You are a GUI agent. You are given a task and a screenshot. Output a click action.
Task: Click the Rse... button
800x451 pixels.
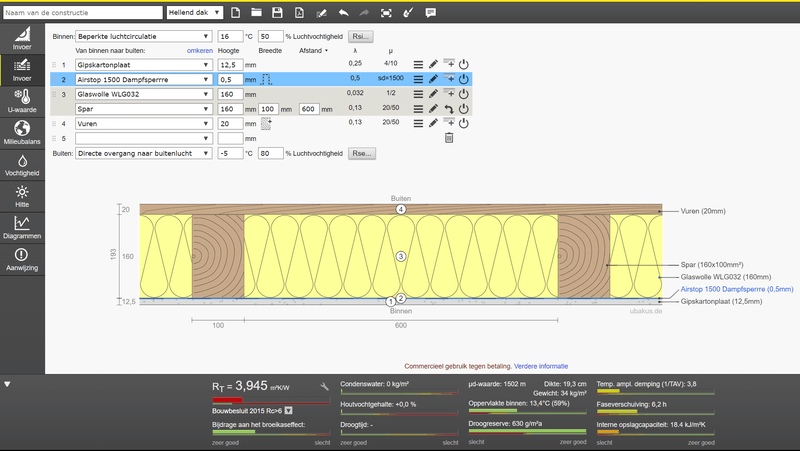(362, 153)
